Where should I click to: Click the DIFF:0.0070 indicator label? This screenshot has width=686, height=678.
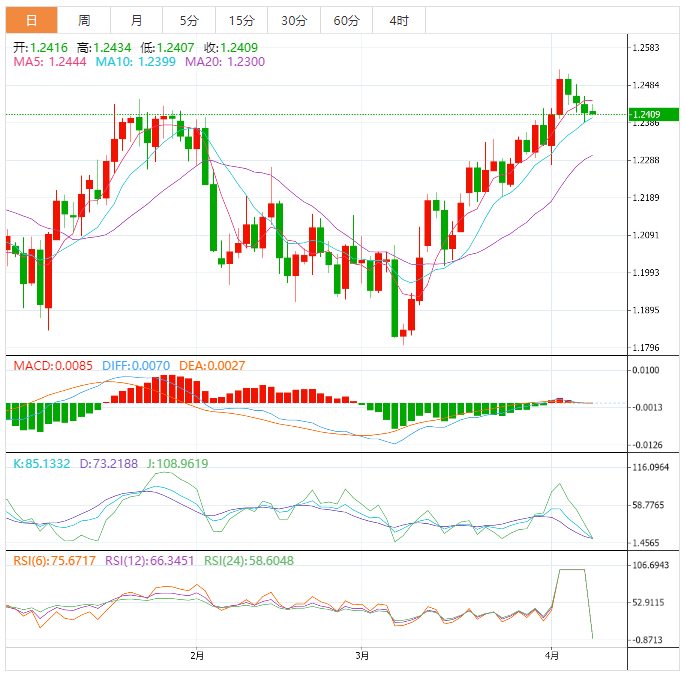click(x=136, y=366)
